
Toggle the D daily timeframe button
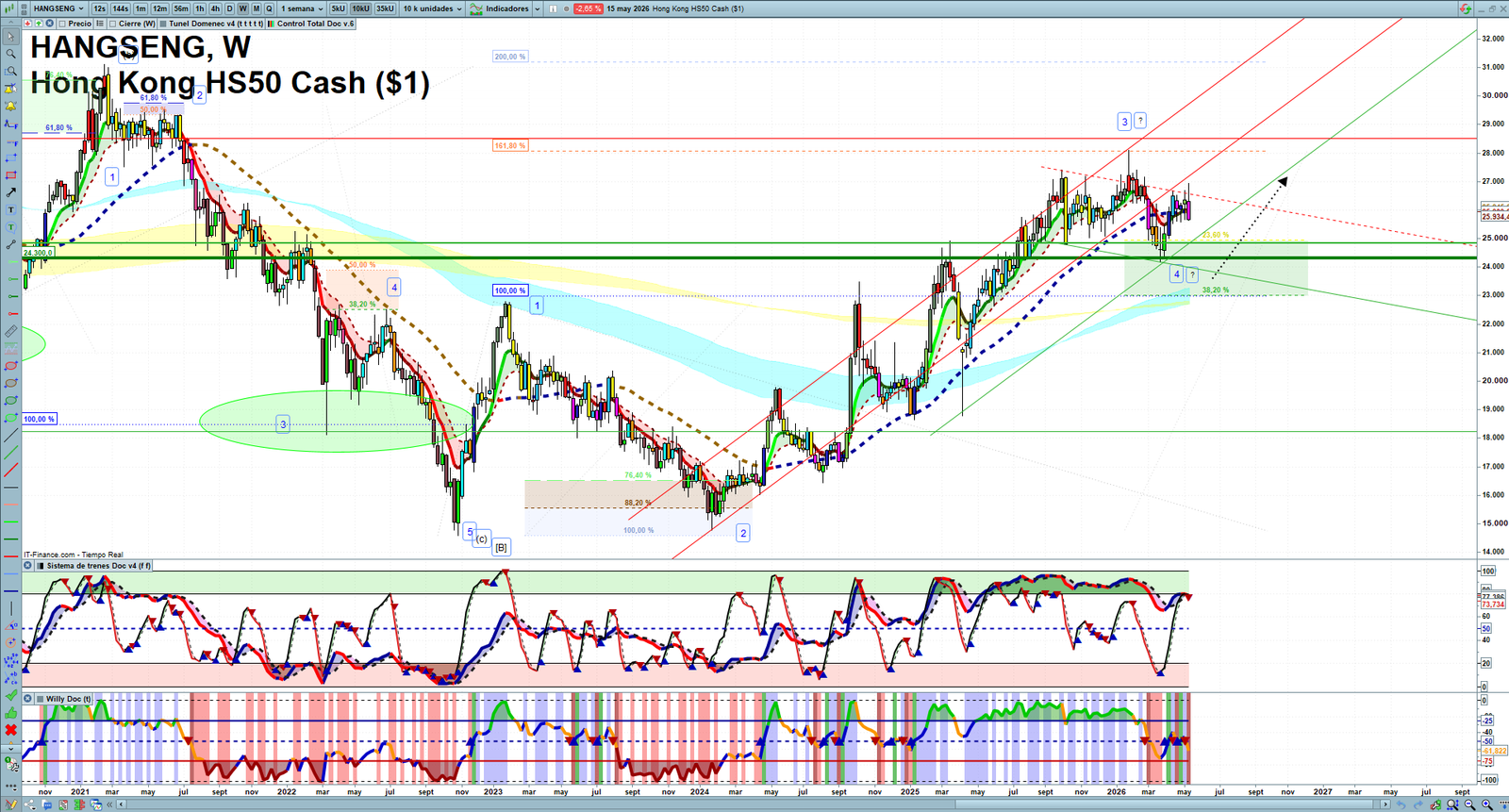tap(229, 8)
